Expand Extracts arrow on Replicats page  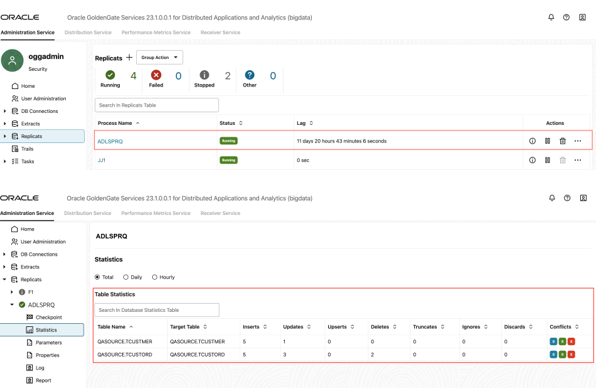(x=5, y=124)
